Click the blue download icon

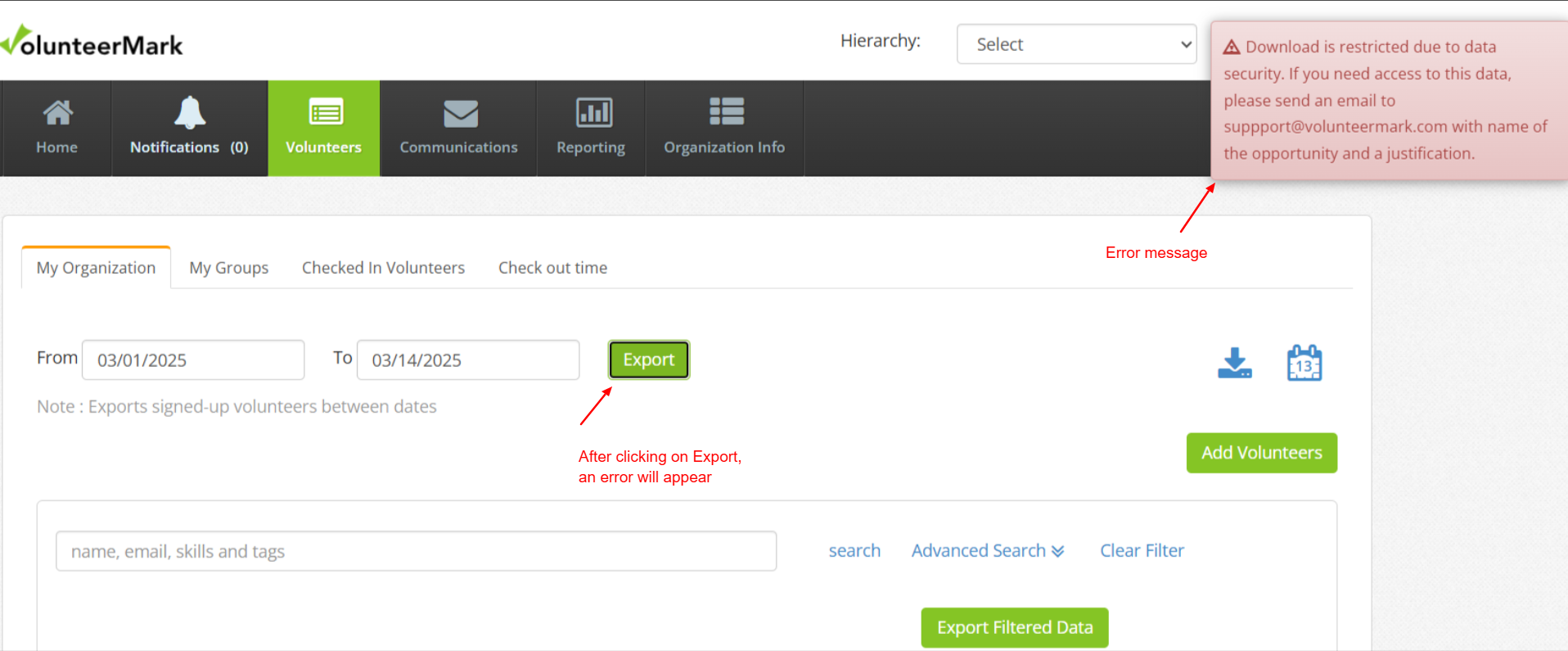click(1234, 363)
